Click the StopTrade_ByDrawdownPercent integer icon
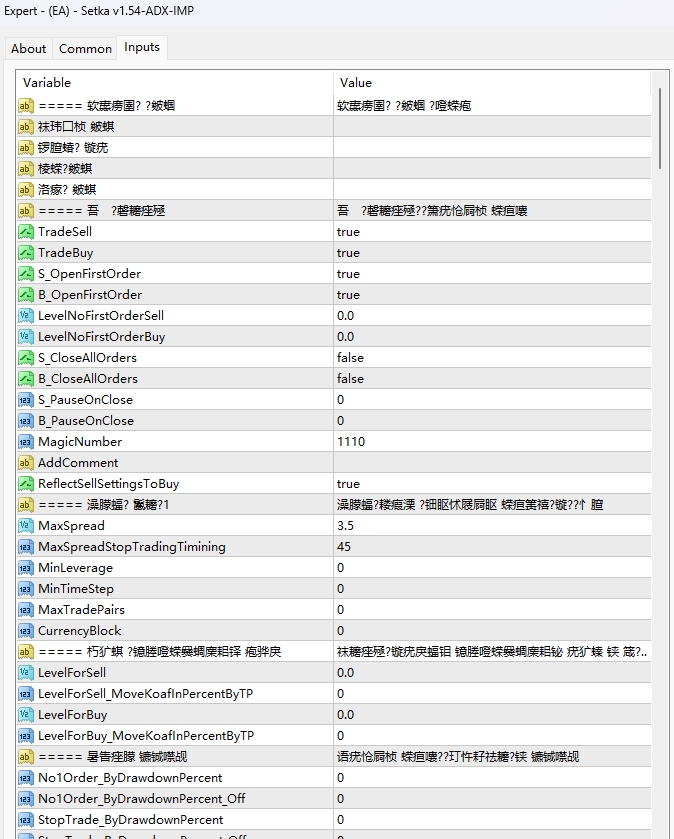674x839 pixels. coord(26,820)
